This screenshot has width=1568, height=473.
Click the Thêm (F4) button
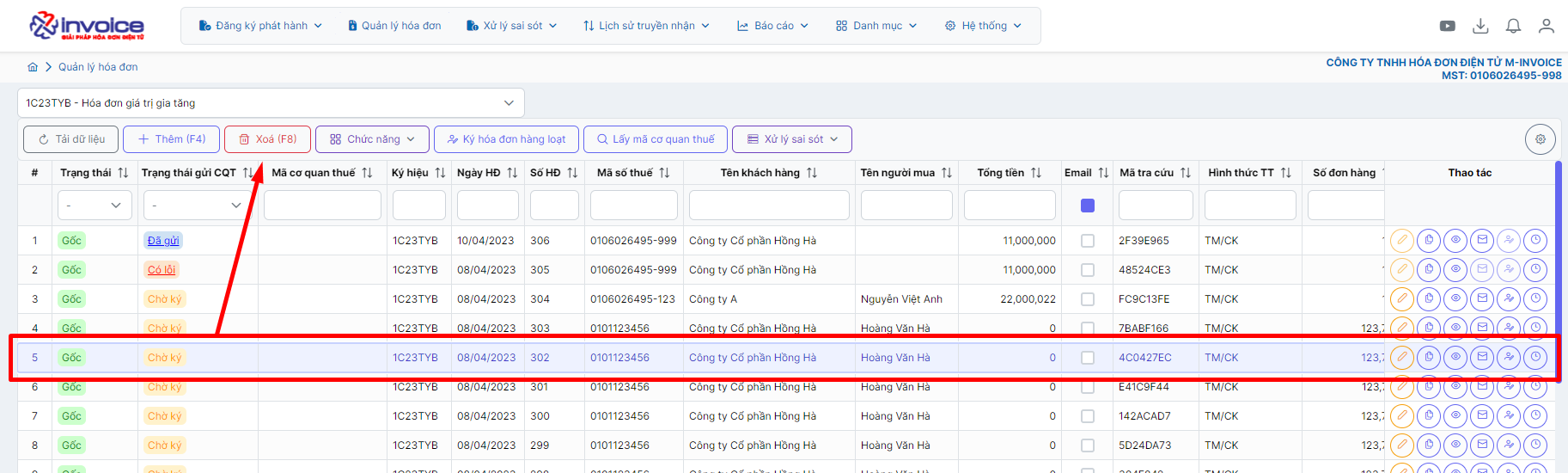(x=171, y=139)
